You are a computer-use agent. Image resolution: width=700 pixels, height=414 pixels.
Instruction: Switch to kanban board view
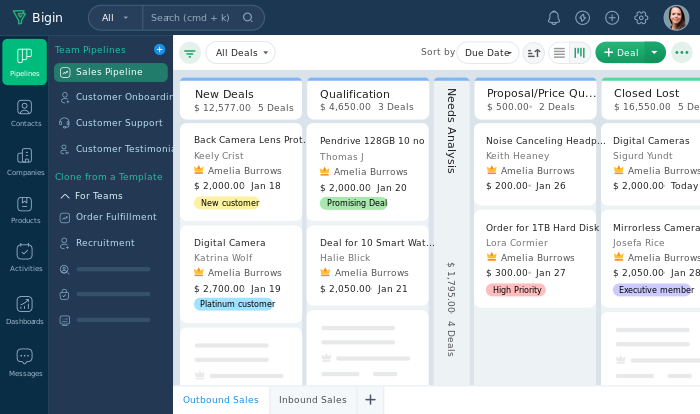[579, 53]
